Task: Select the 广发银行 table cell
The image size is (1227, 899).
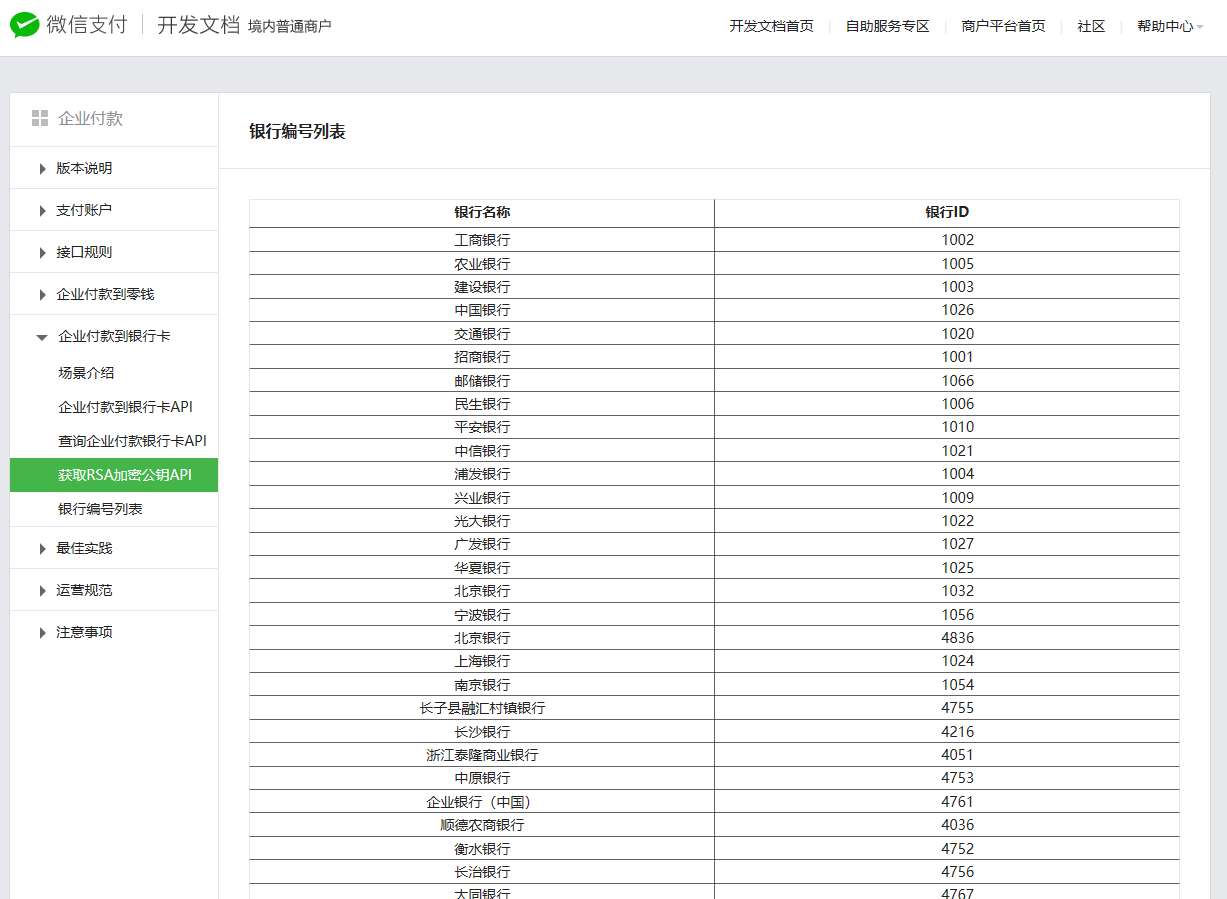Action: point(482,544)
